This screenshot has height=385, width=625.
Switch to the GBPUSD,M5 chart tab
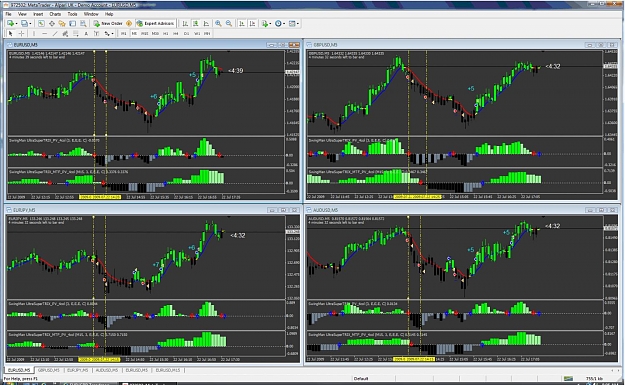click(x=49, y=370)
